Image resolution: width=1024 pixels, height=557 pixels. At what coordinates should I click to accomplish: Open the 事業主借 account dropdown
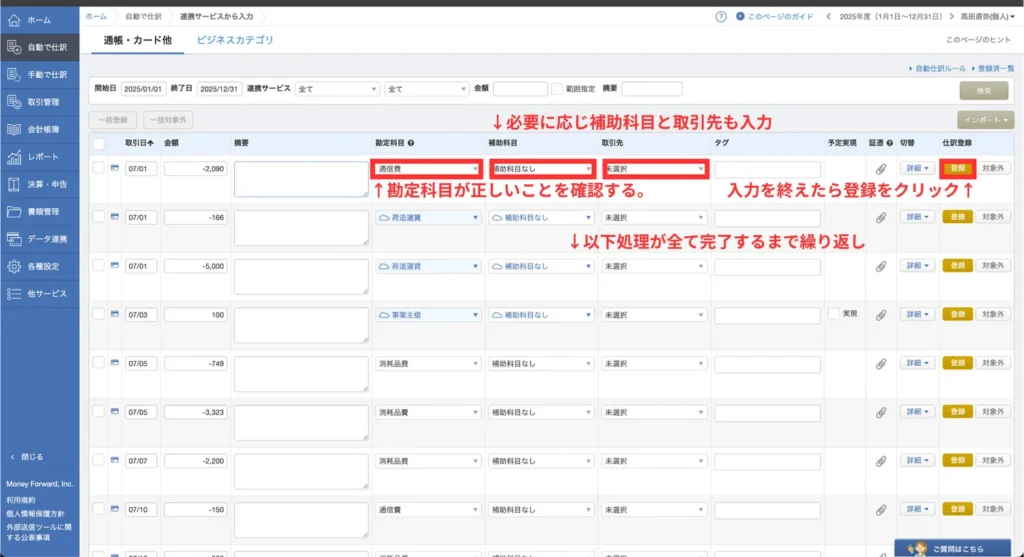point(428,315)
